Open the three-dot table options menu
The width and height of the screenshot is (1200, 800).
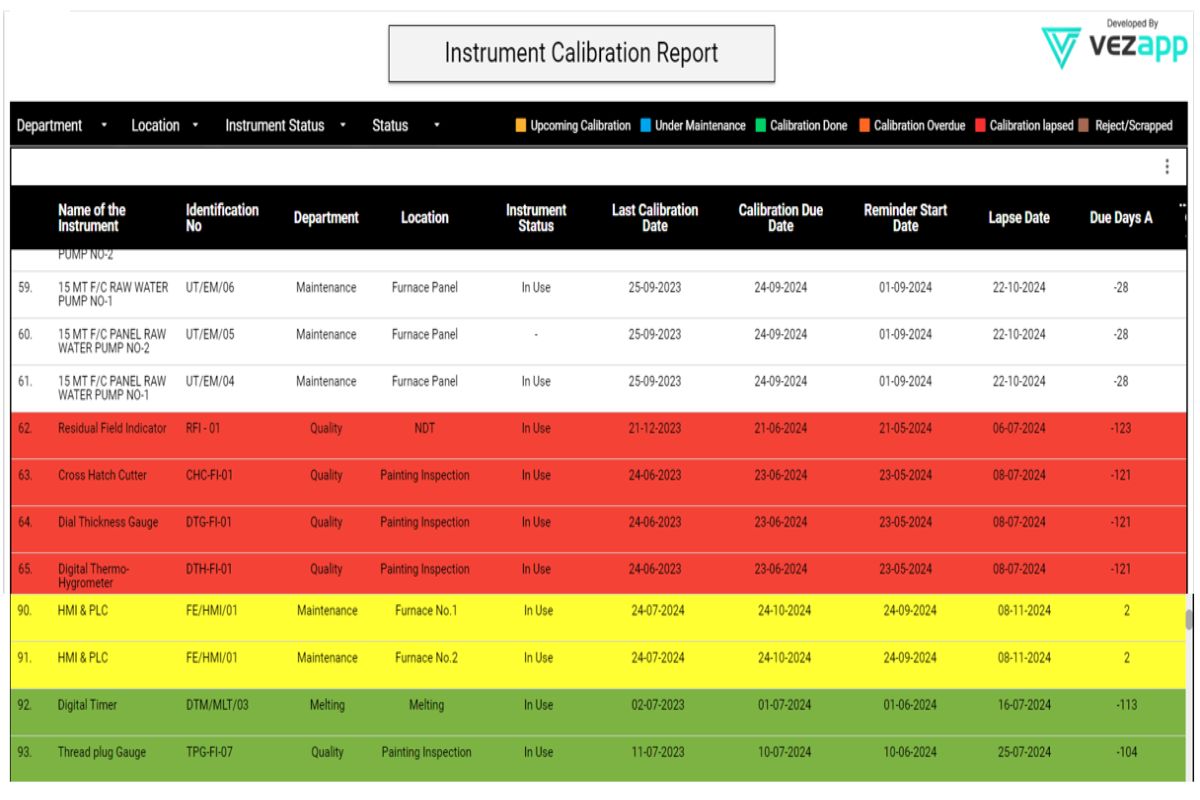1167,168
